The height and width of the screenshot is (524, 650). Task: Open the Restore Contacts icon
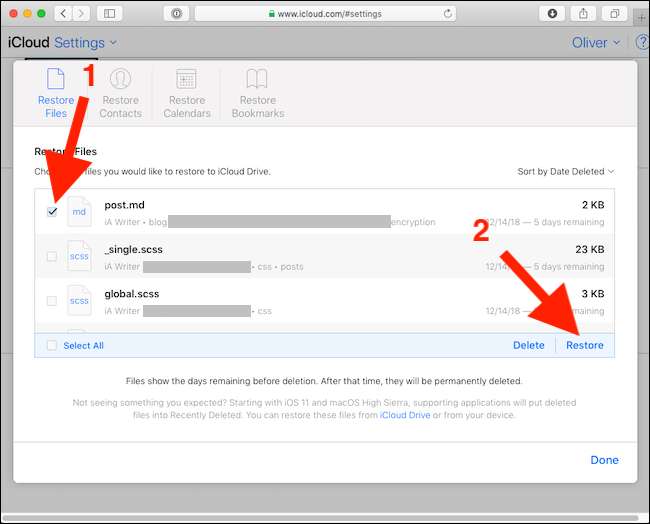[120, 79]
